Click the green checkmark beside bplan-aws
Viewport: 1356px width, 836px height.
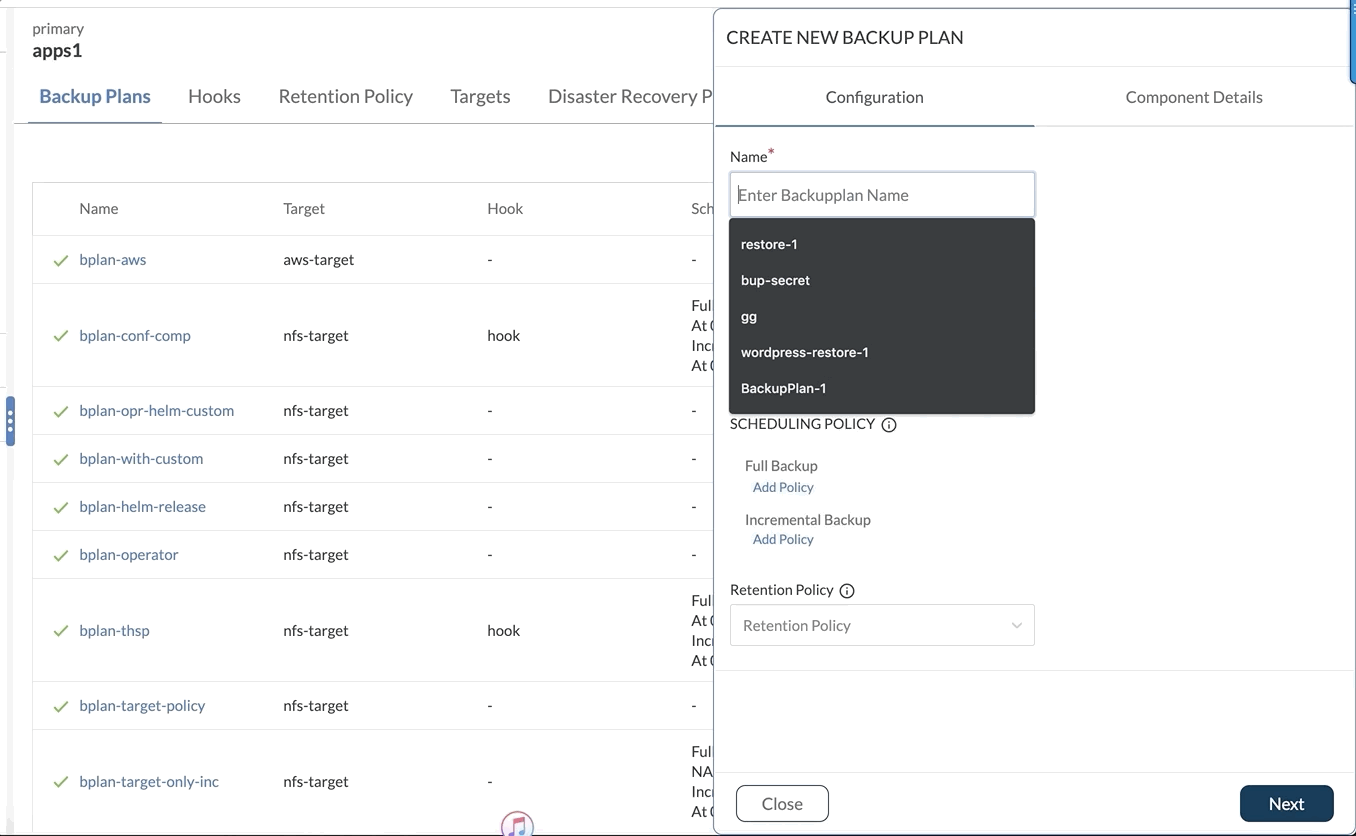[61, 261]
